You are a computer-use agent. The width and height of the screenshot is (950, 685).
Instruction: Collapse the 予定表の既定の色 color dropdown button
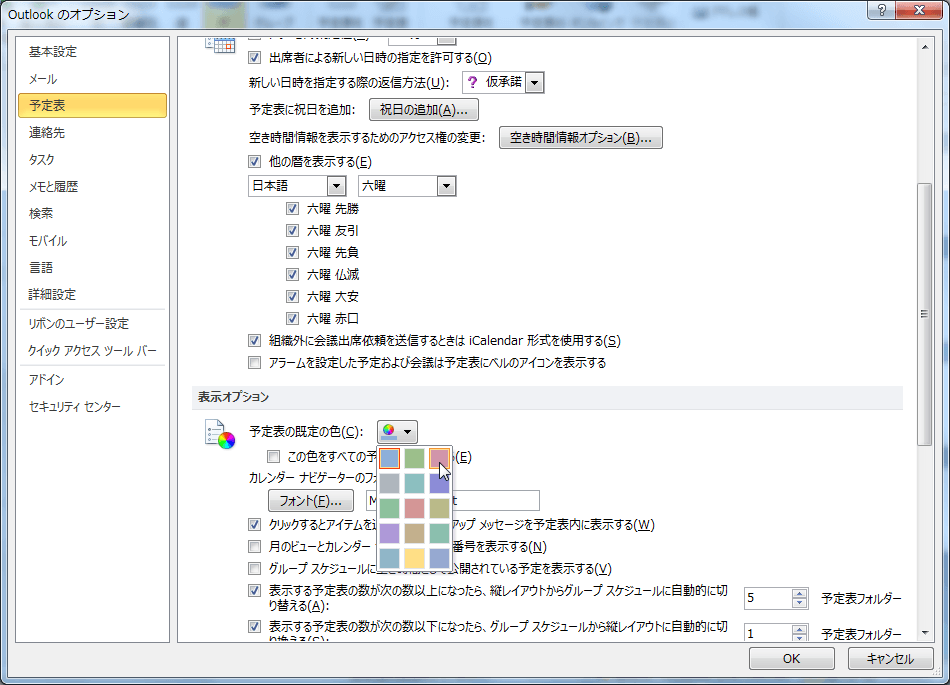tap(397, 432)
